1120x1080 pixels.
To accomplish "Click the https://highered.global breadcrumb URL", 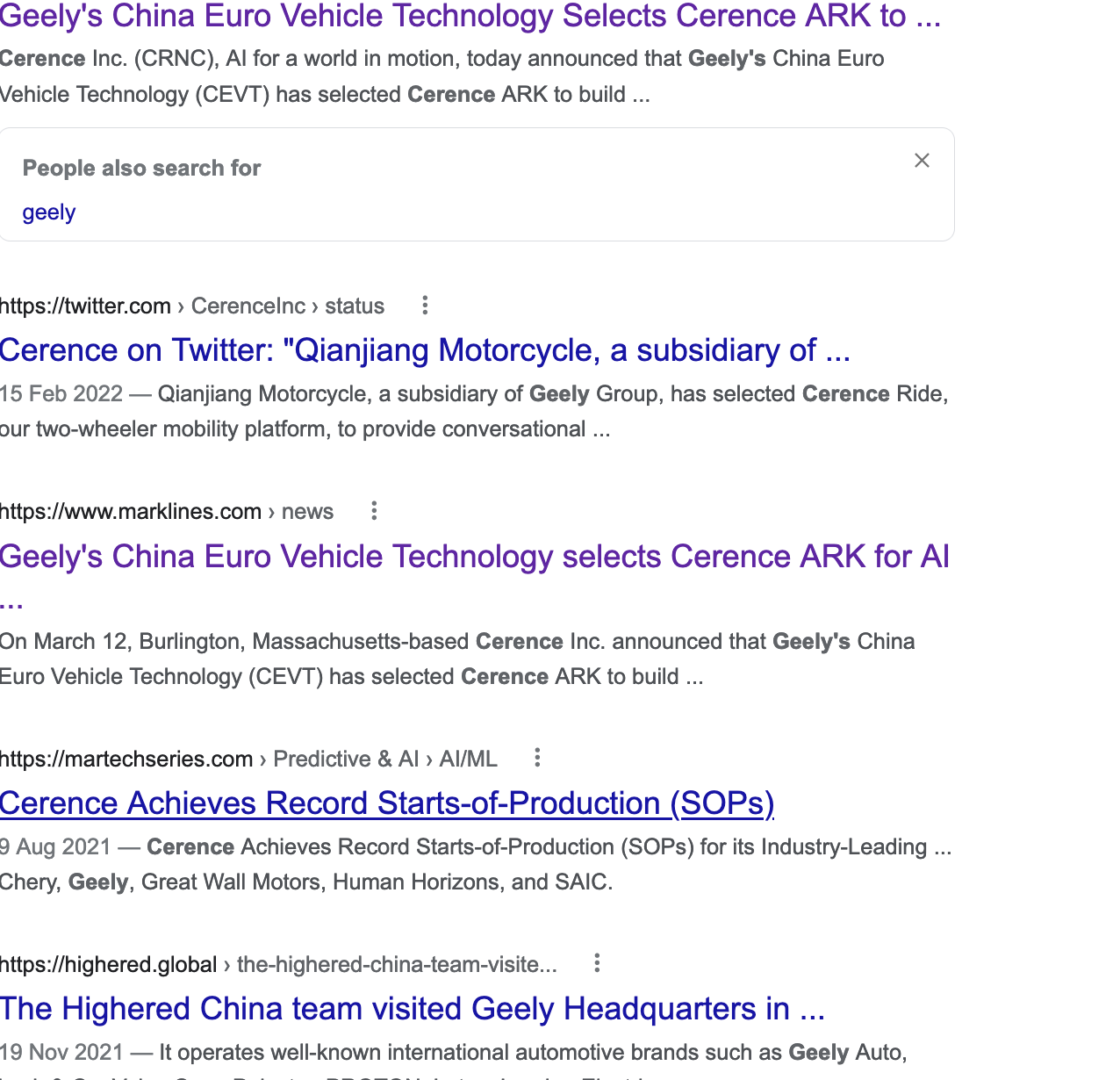I will (x=278, y=964).
